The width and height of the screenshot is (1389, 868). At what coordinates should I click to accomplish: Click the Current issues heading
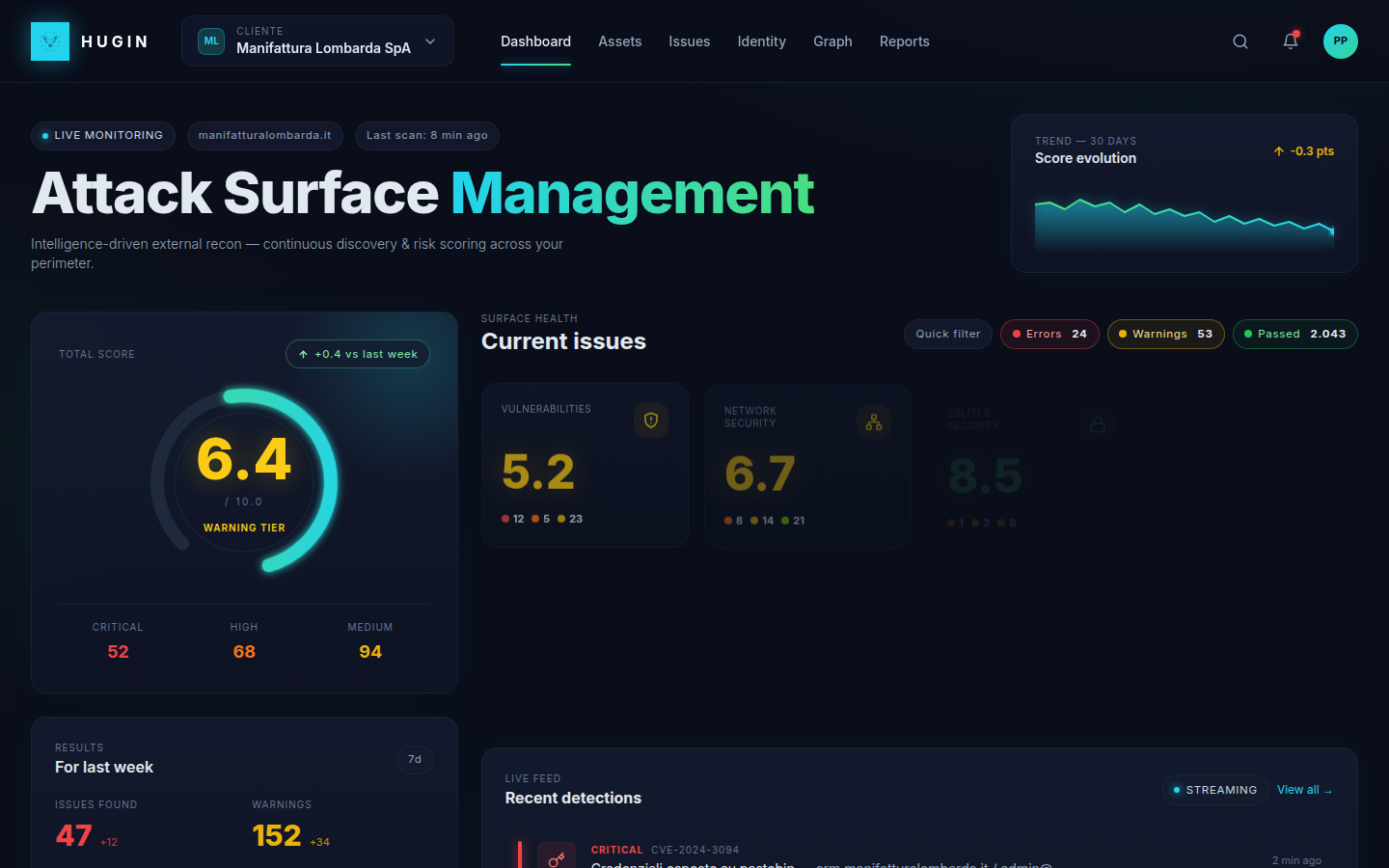(563, 341)
